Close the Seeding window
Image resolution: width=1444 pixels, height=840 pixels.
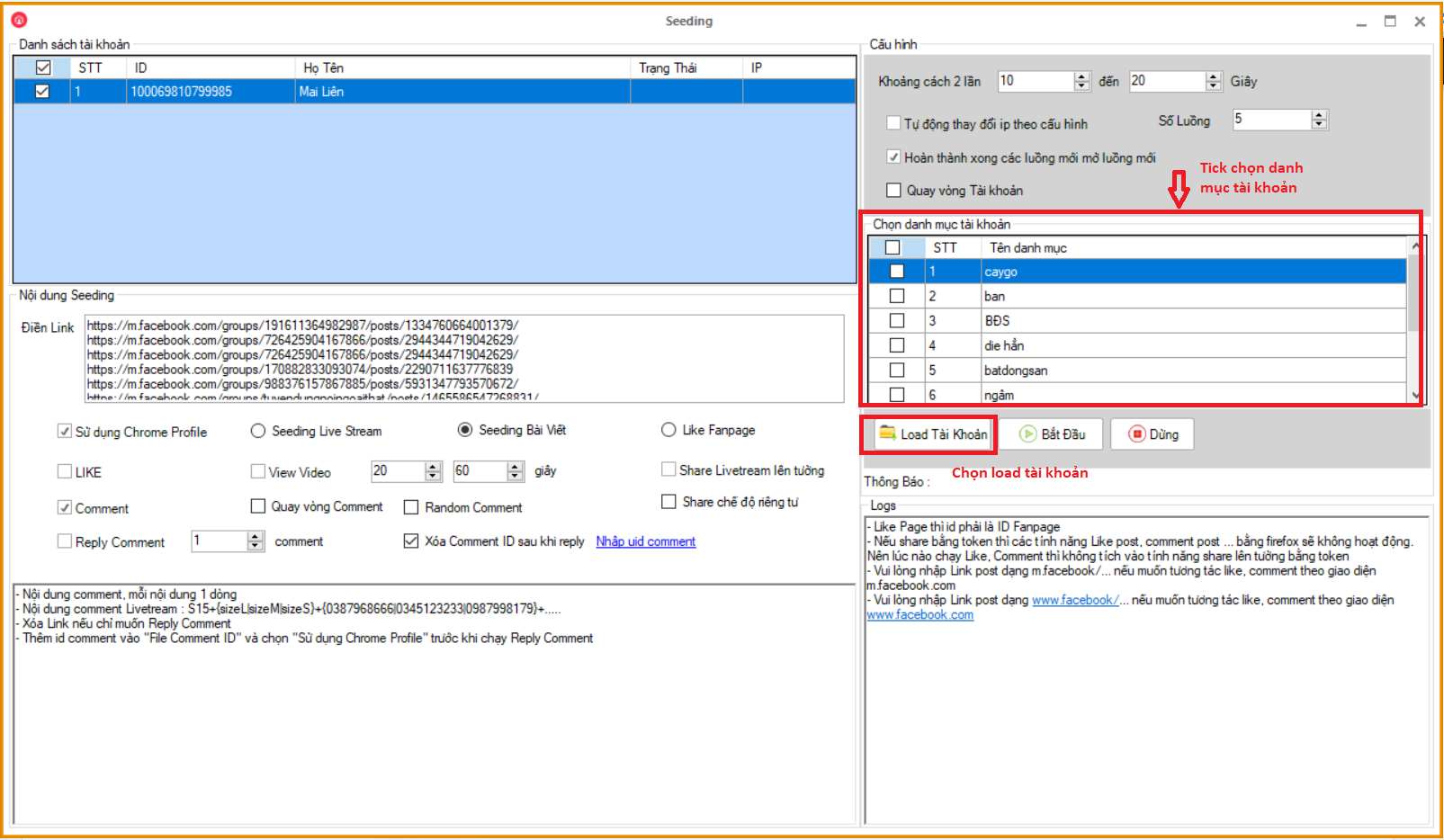tap(1420, 22)
